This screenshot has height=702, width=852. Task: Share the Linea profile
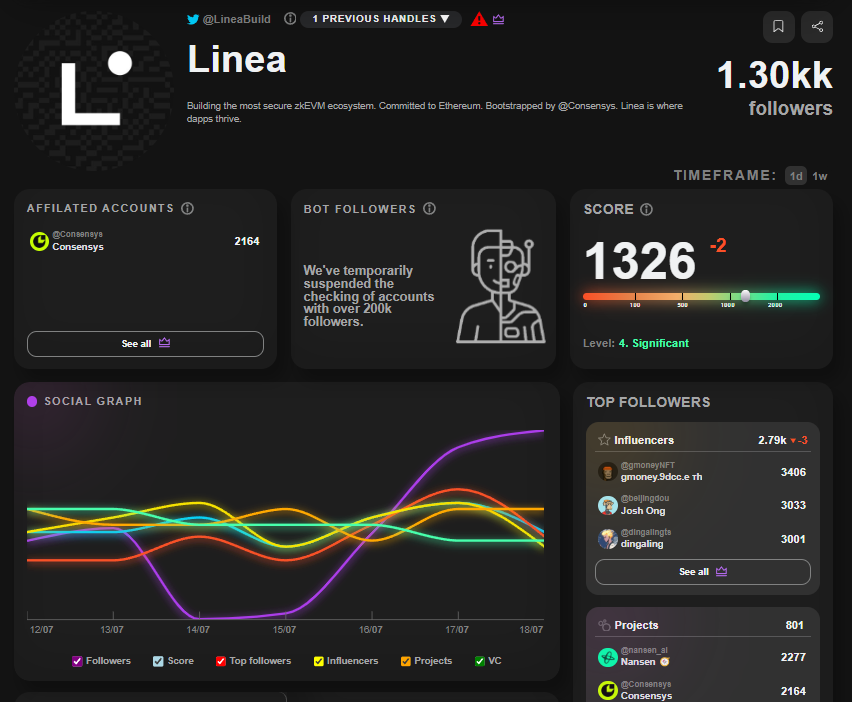coord(817,27)
